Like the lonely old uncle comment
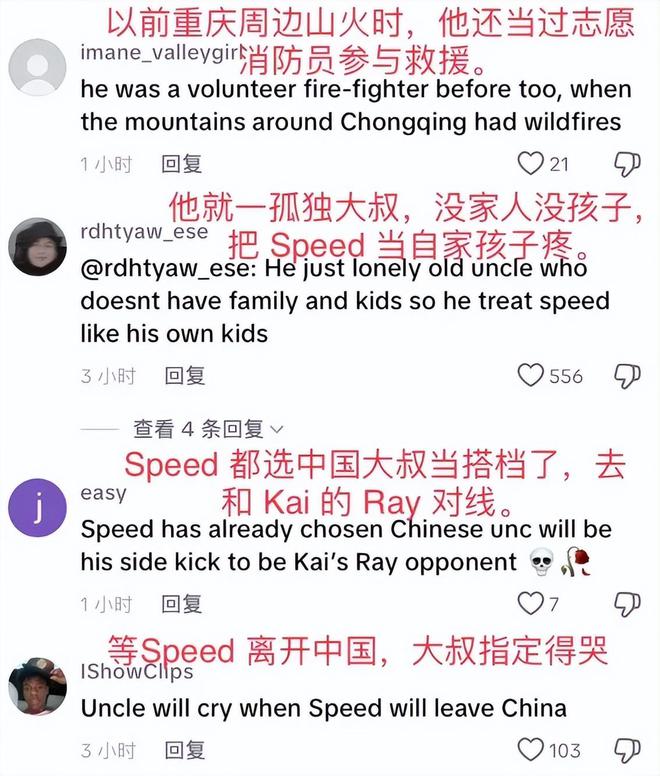Screen dimensions: 660x776 point(530,376)
